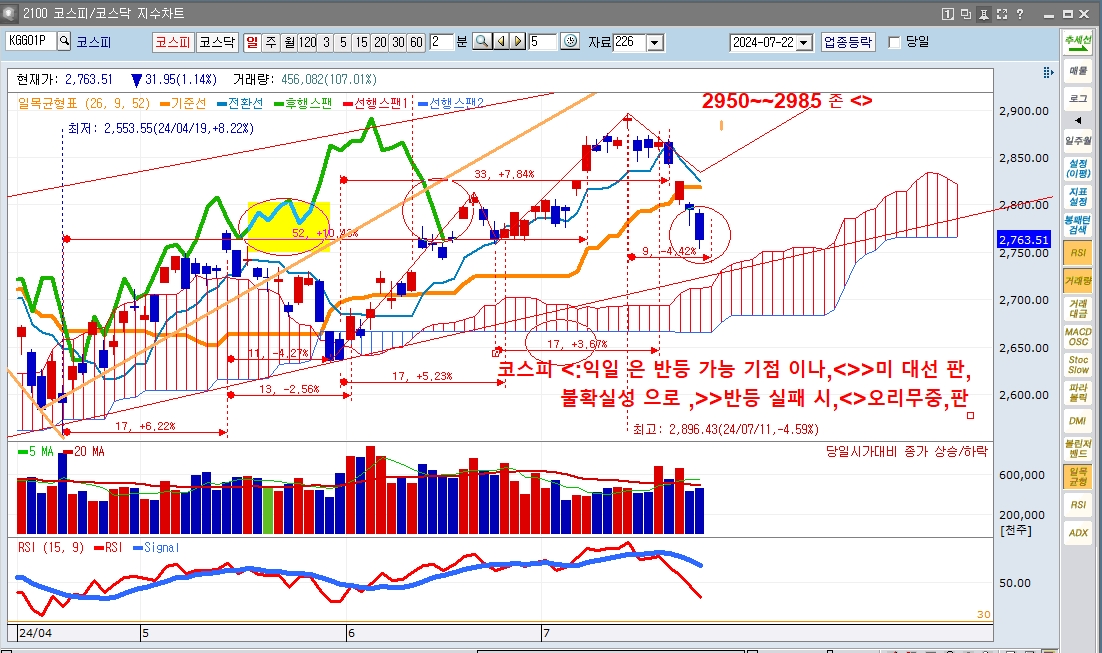Screen dimensions: 1102x653
Task: Click the 20 MA volume legend
Action: point(84,451)
